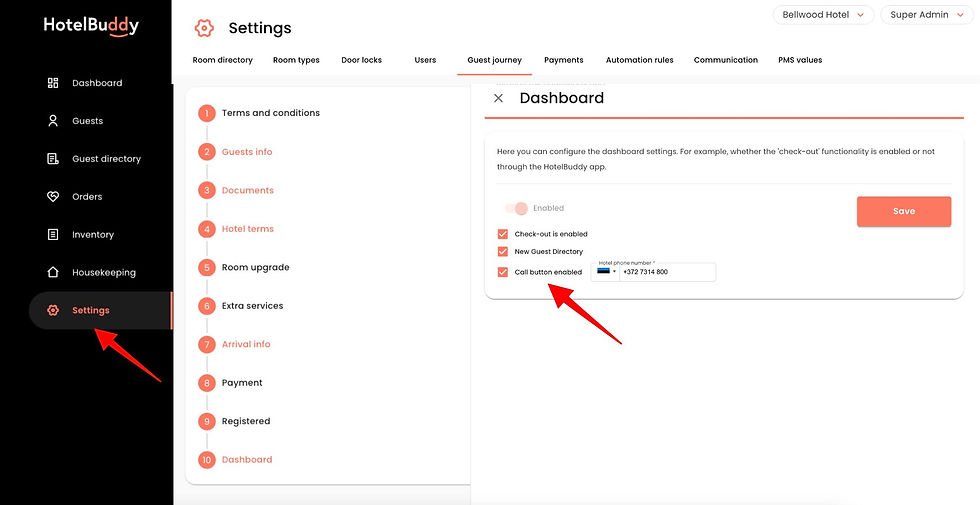Open Arrival info step
The width and height of the screenshot is (980, 505).
246,344
